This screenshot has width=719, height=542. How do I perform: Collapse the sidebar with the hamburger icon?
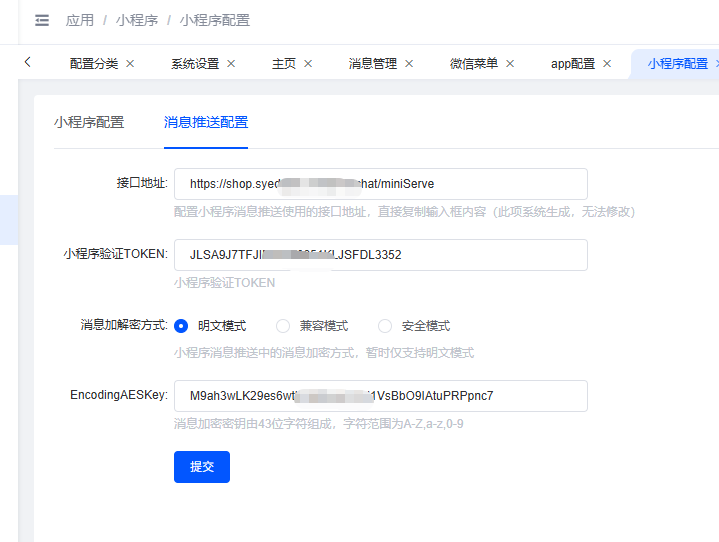click(x=41, y=20)
